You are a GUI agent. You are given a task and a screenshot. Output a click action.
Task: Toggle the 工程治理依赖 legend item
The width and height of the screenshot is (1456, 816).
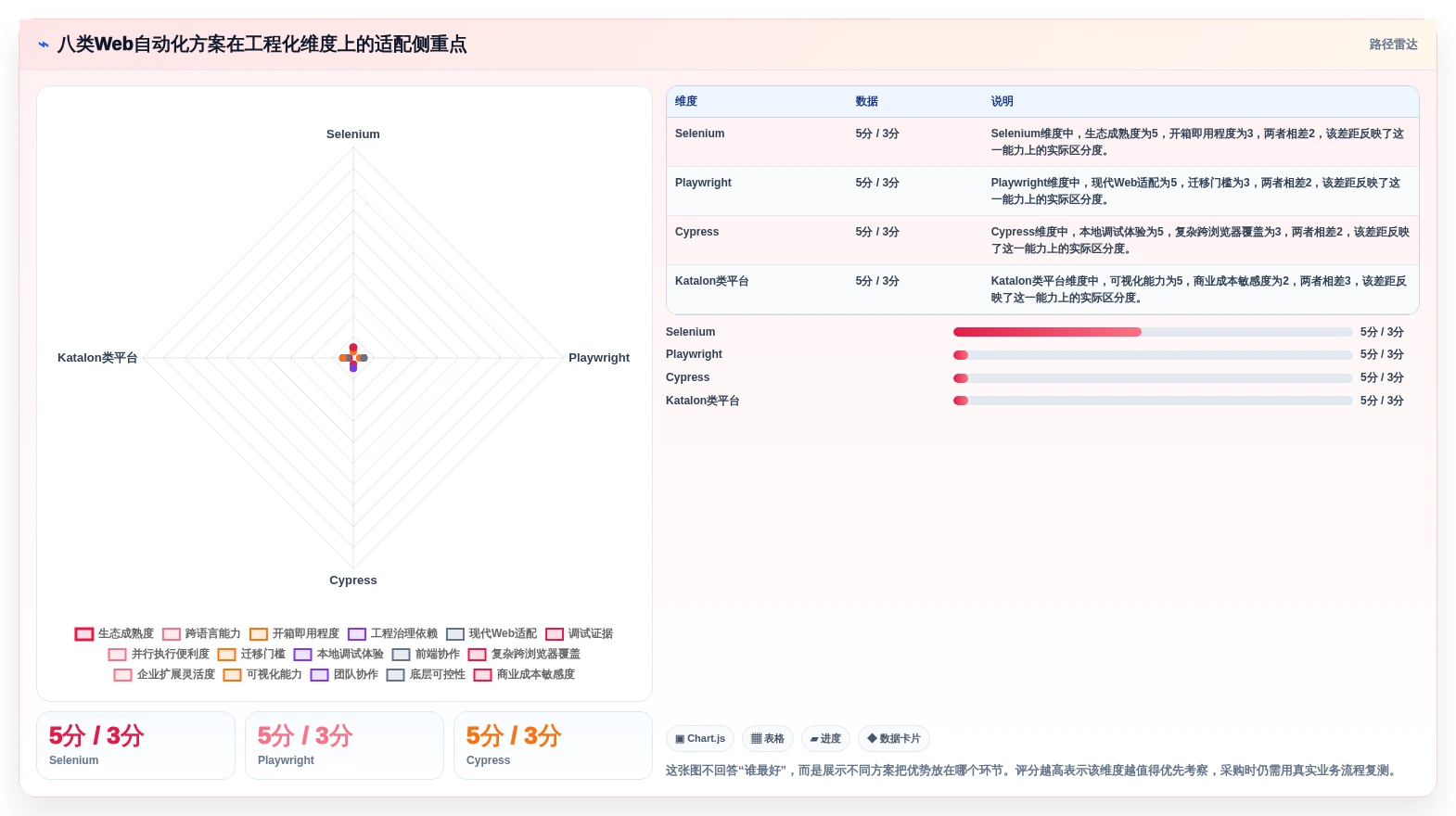click(392, 634)
